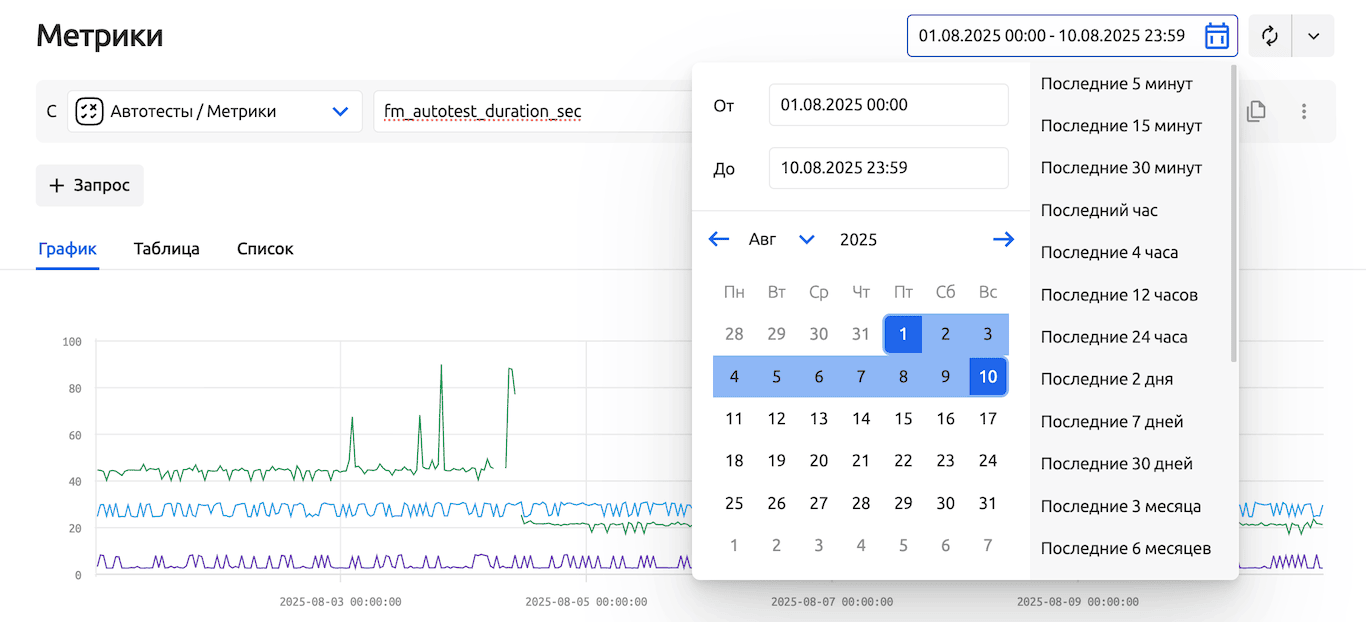This screenshot has height=622, width=1366.
Task: Click the copy query icon
Action: point(1256,111)
